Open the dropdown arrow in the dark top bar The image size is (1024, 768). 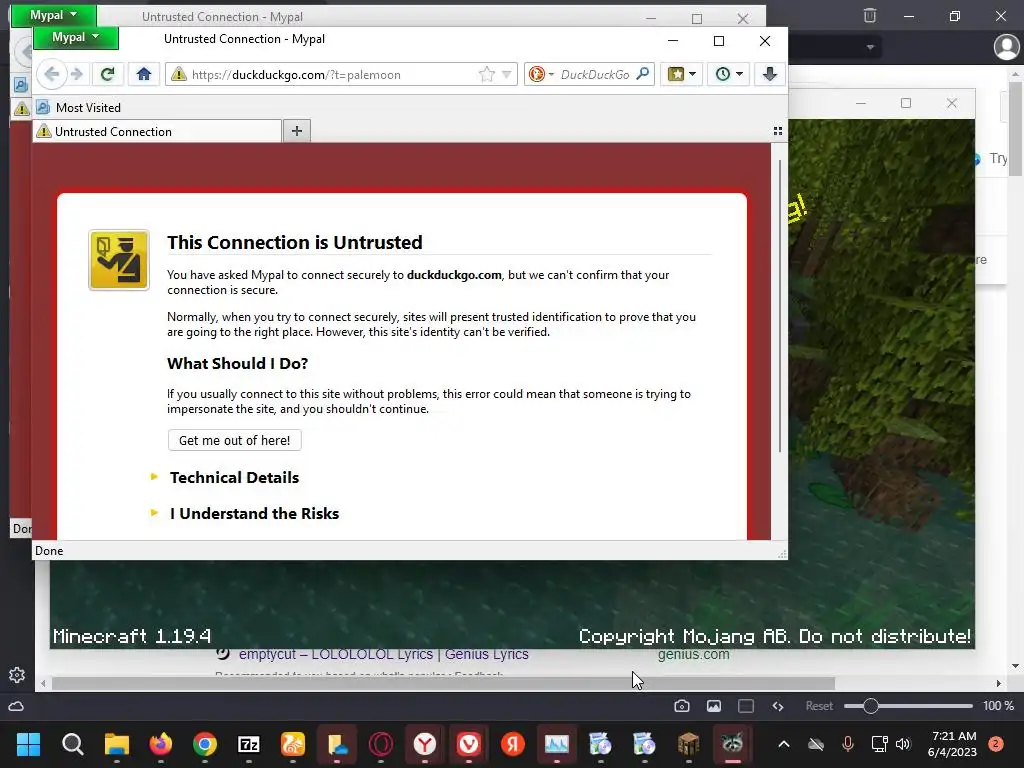[870, 47]
